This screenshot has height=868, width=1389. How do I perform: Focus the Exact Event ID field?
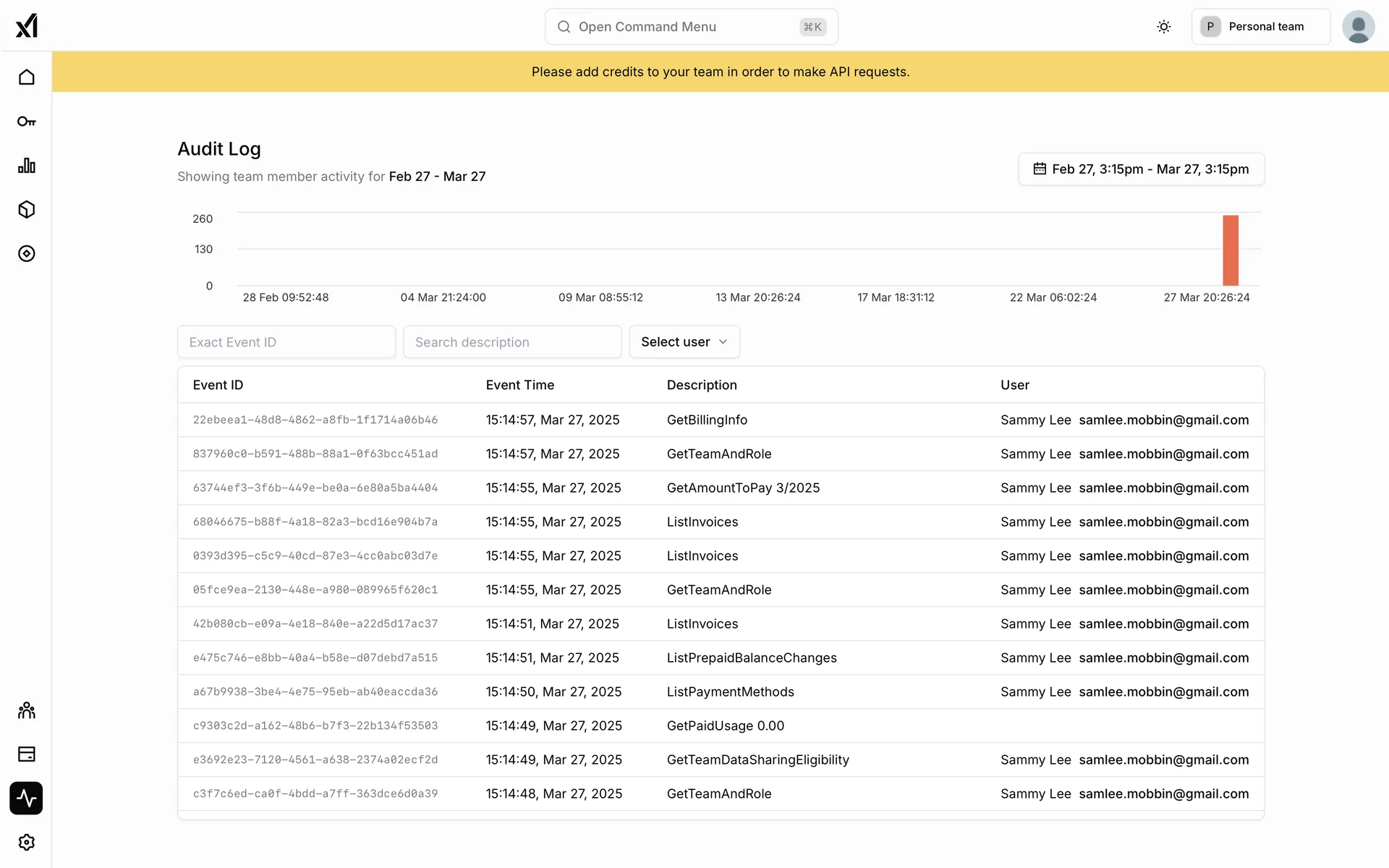click(x=286, y=342)
